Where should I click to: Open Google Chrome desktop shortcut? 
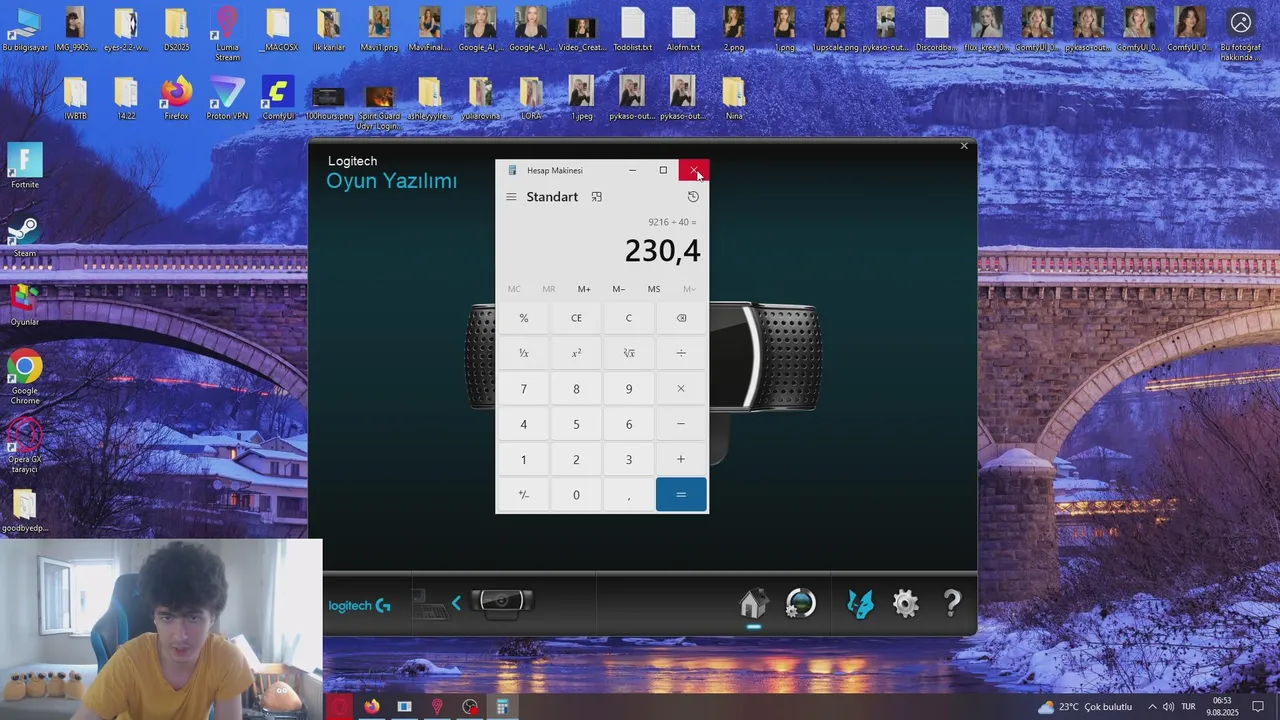[25, 378]
